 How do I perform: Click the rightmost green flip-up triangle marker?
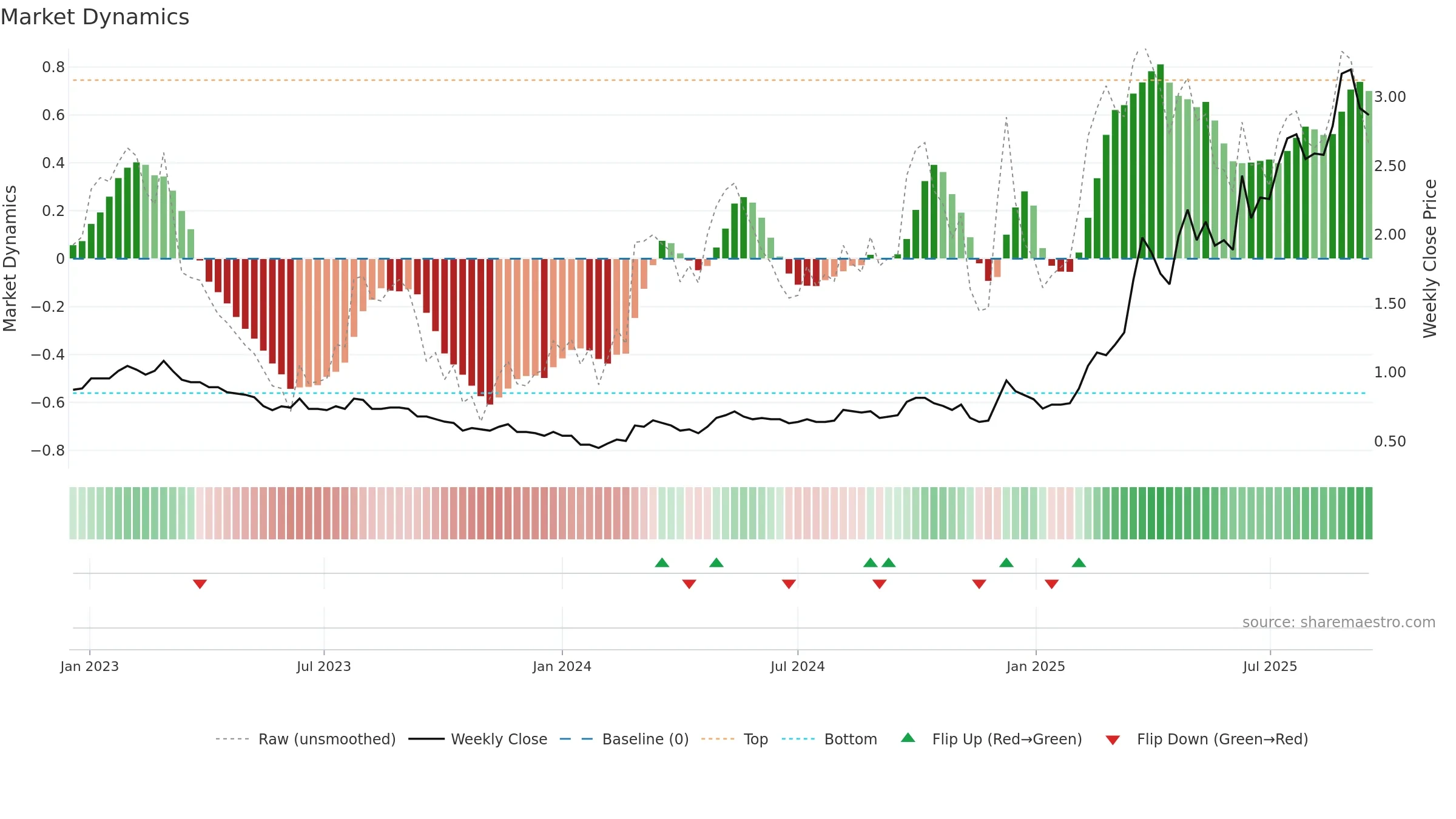click(x=1079, y=562)
